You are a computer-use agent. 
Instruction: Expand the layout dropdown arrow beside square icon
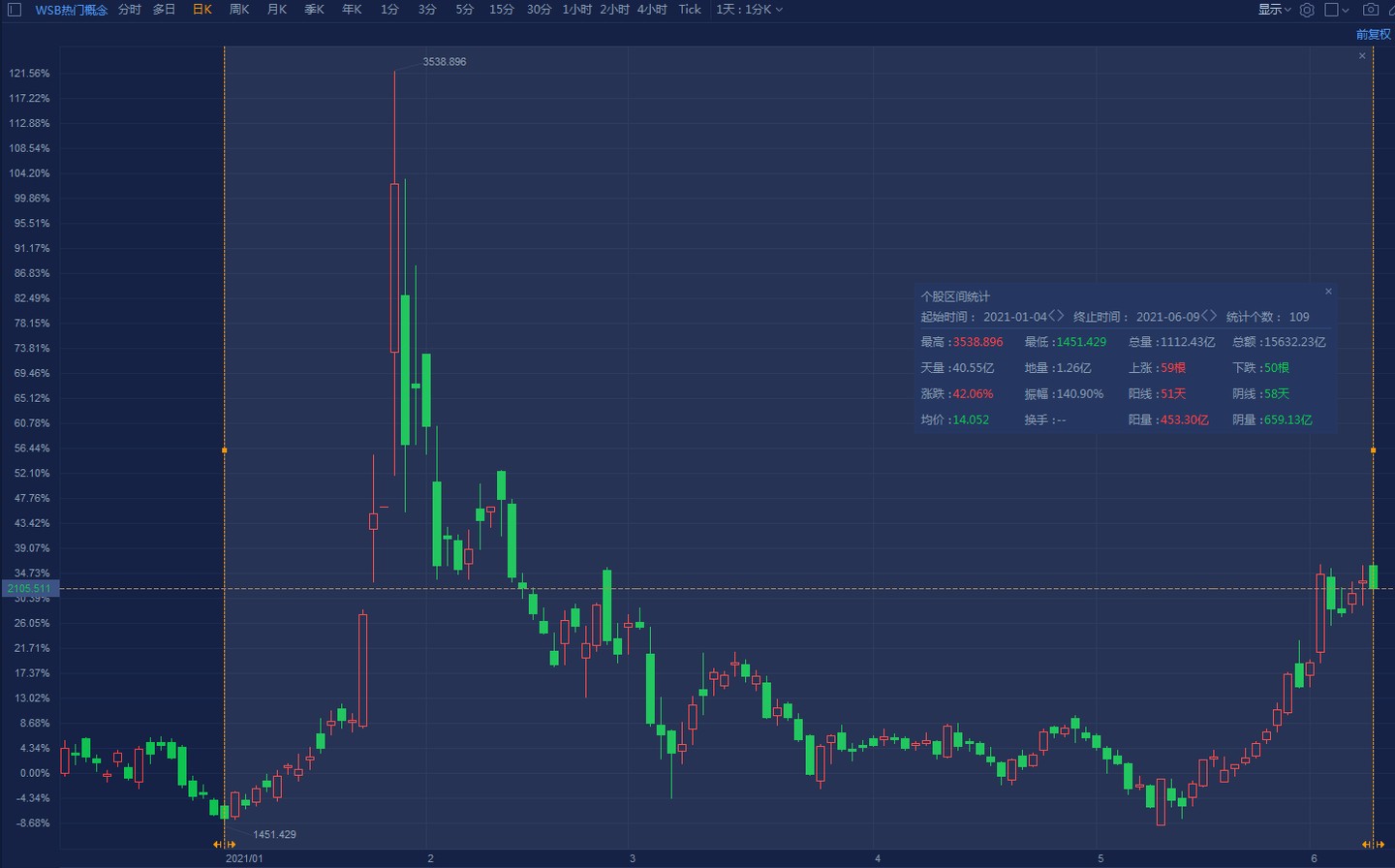pos(1346,11)
